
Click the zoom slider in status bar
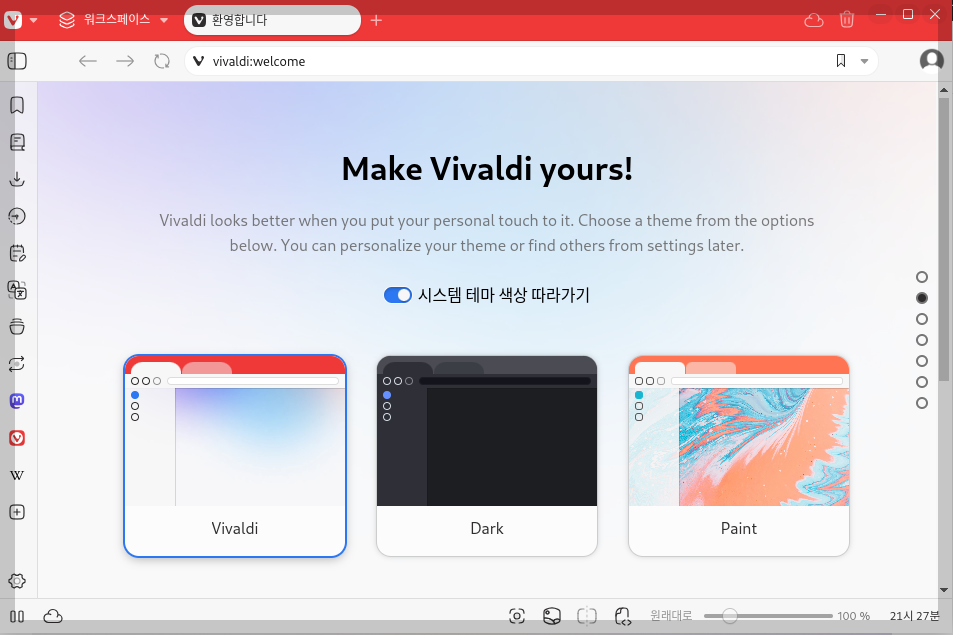pyautogui.click(x=768, y=616)
